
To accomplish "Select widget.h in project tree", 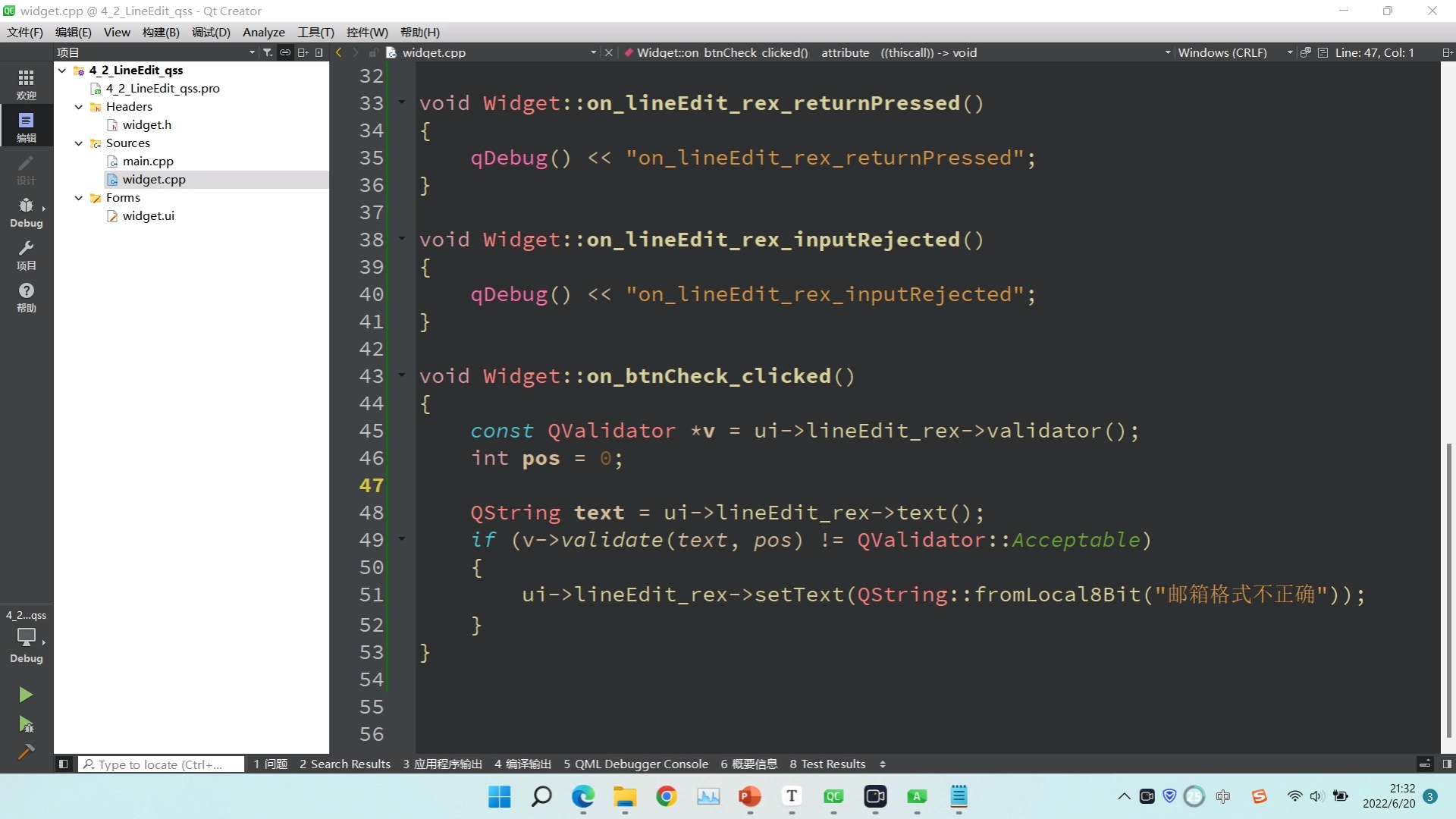I will (x=147, y=124).
